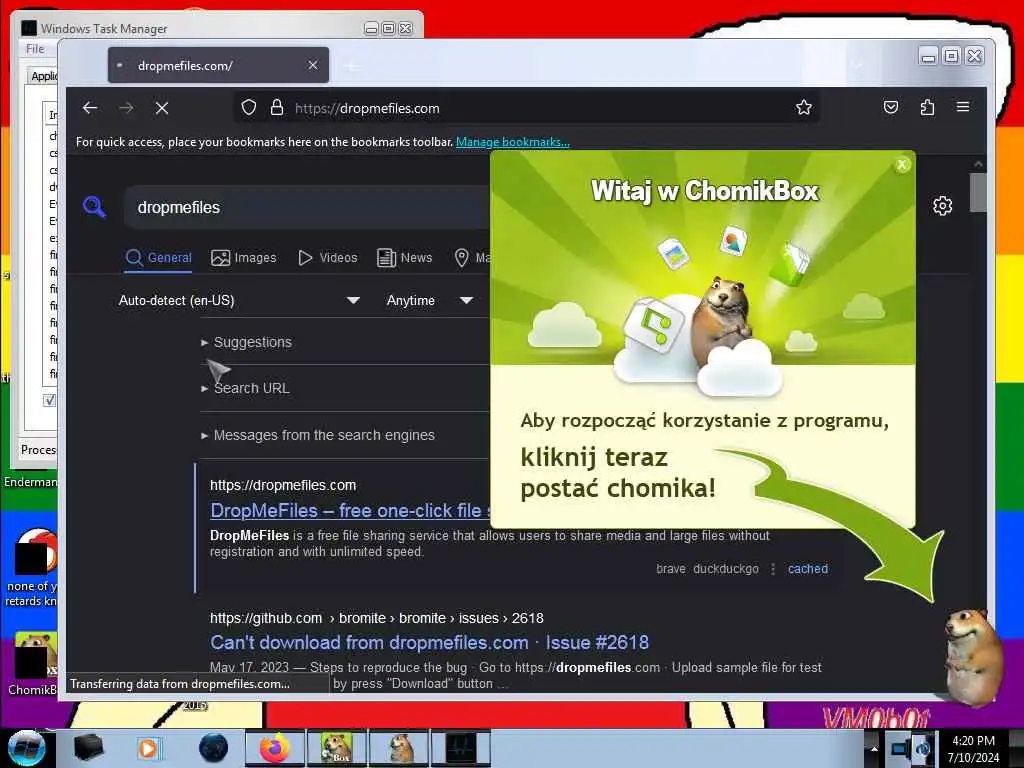Viewport: 1024px width, 768px height.
Task: Stop loading the page with the X button
Action: click(x=162, y=108)
